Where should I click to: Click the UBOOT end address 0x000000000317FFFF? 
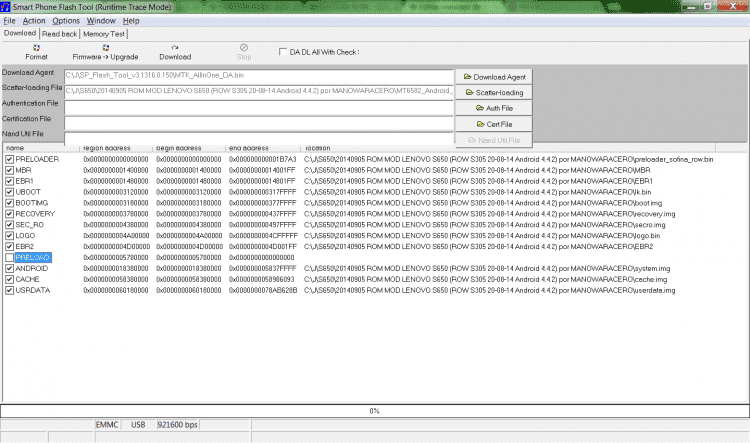tap(263, 192)
